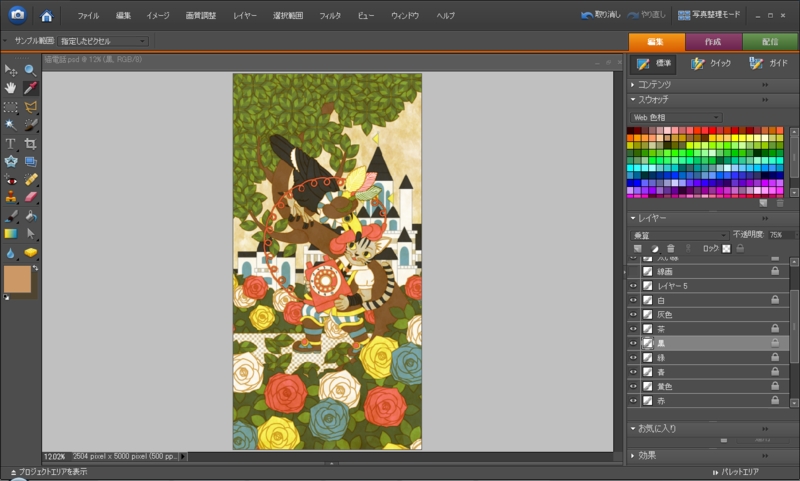The image size is (800, 481).
Task: Hide the 黒 layer
Action: coord(633,343)
